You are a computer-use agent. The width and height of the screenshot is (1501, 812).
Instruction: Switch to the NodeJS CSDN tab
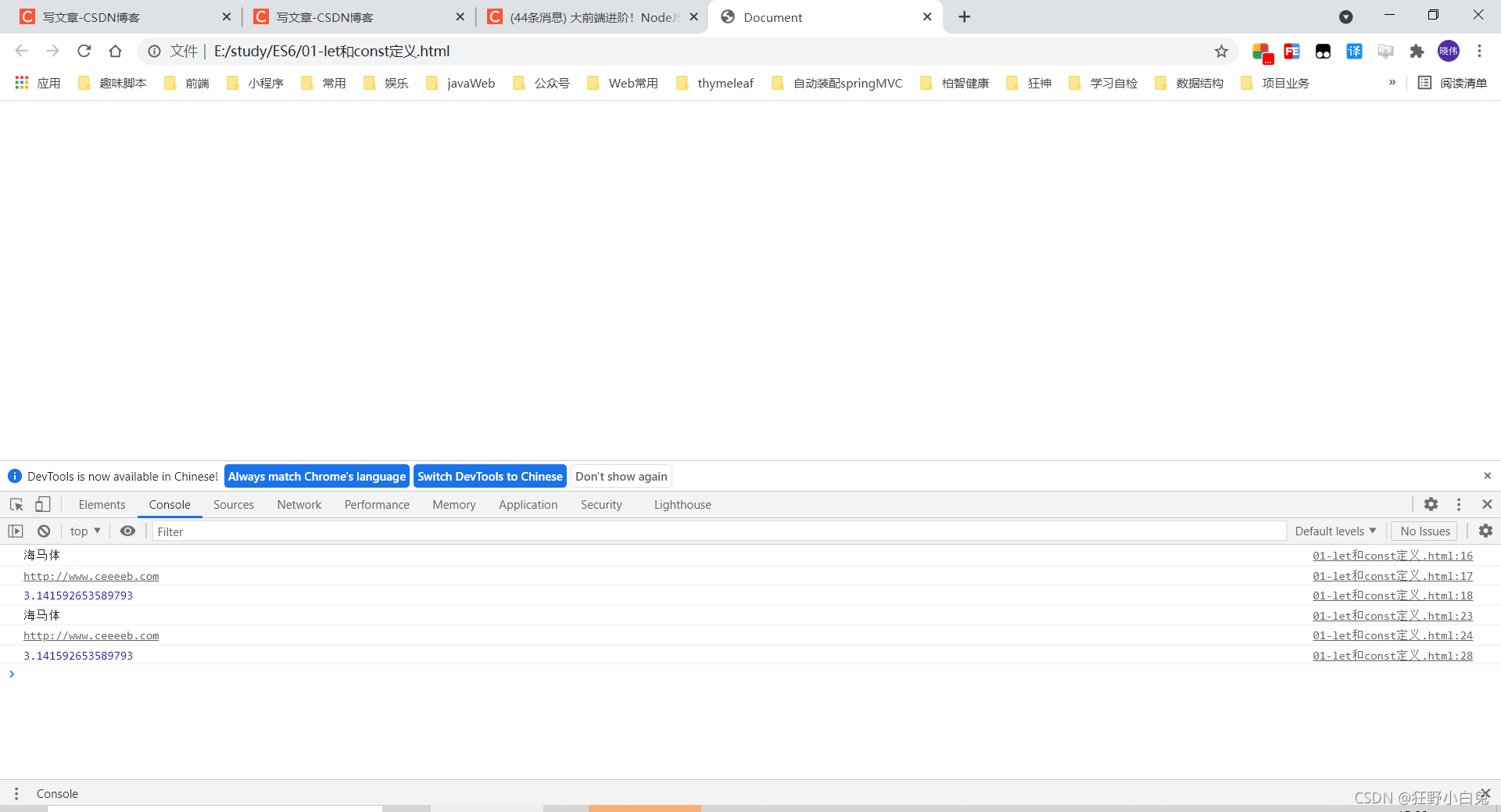tap(591, 17)
